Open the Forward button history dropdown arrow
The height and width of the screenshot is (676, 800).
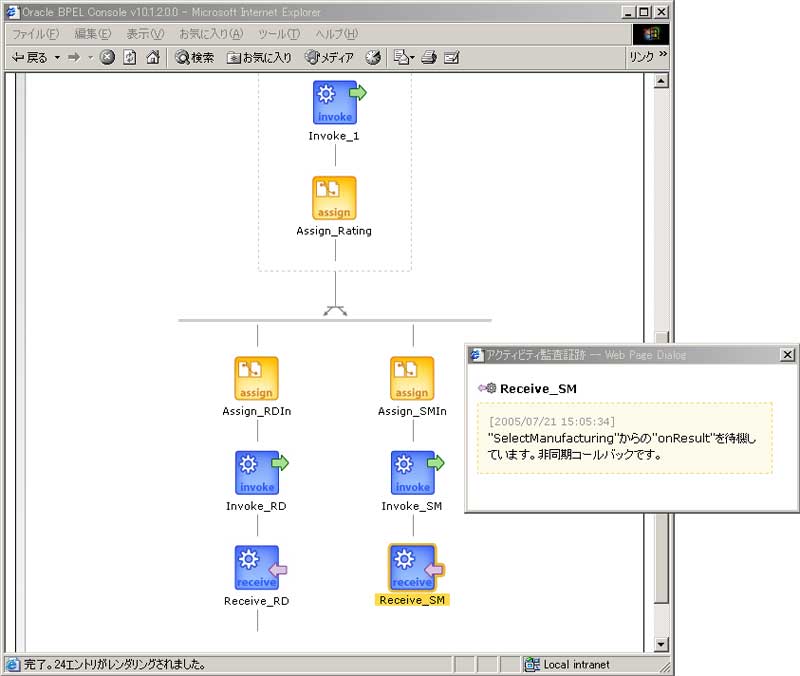point(90,57)
